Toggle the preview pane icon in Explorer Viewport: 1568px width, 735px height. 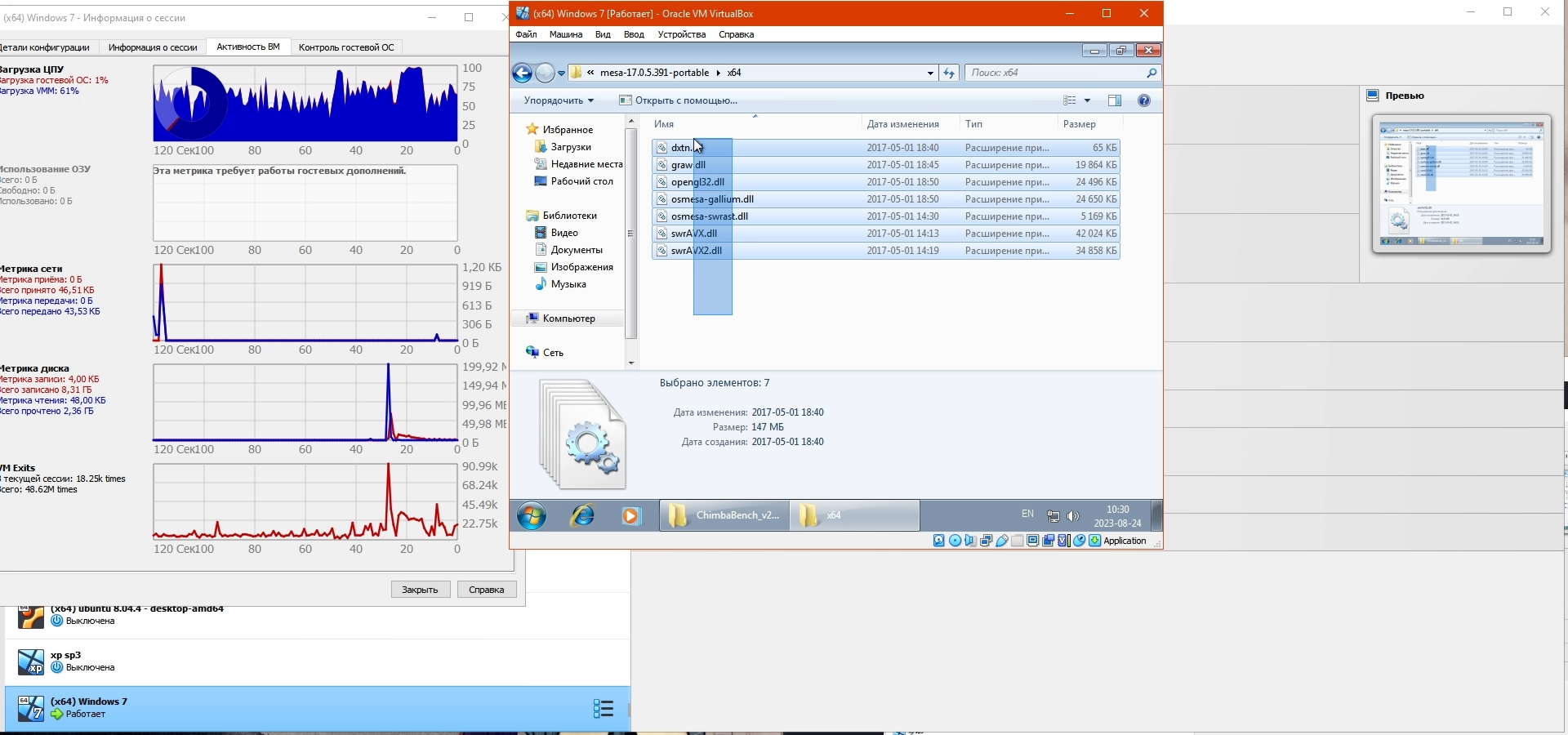(1115, 100)
